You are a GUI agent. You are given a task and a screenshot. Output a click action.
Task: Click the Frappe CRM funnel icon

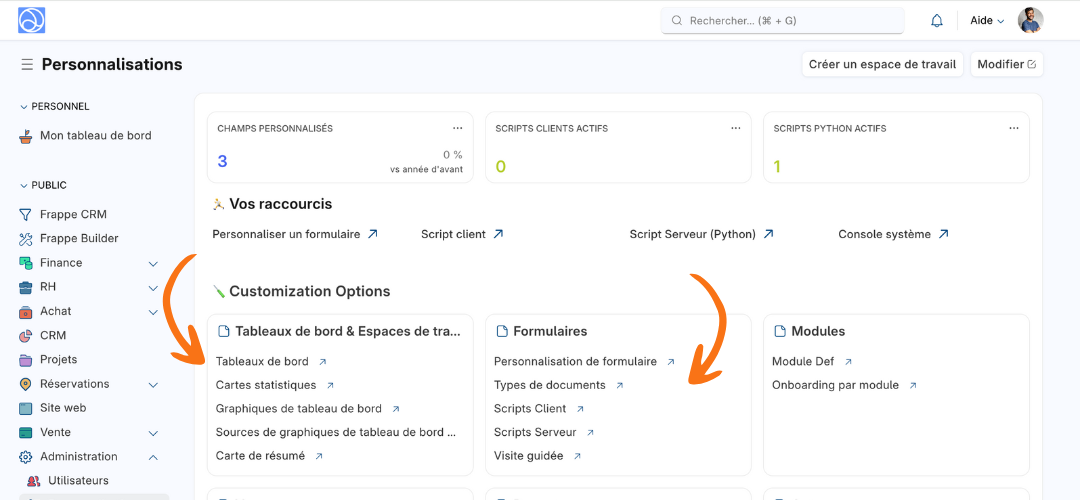25,215
